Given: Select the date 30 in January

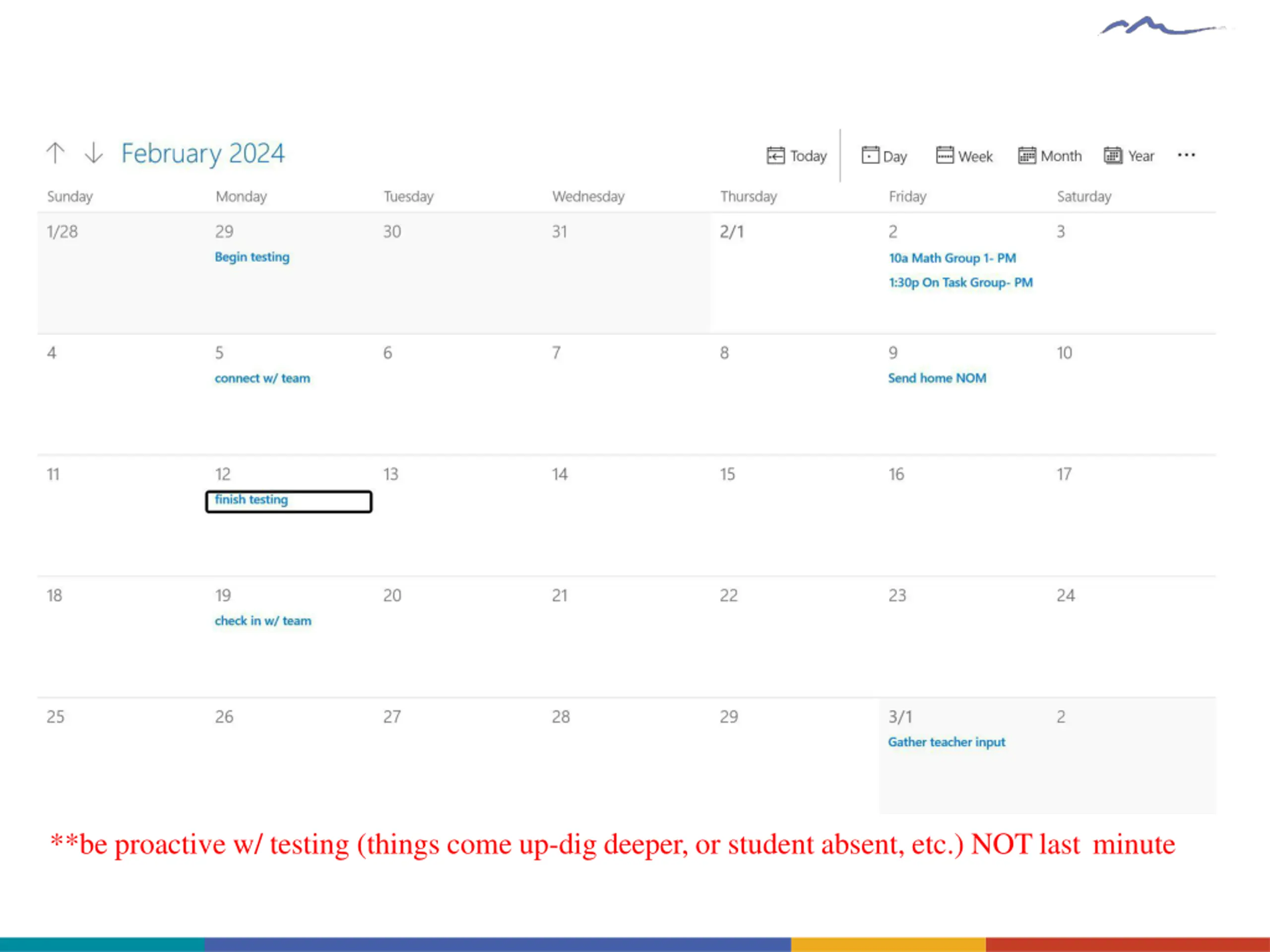Looking at the screenshot, I should pyautogui.click(x=392, y=232).
